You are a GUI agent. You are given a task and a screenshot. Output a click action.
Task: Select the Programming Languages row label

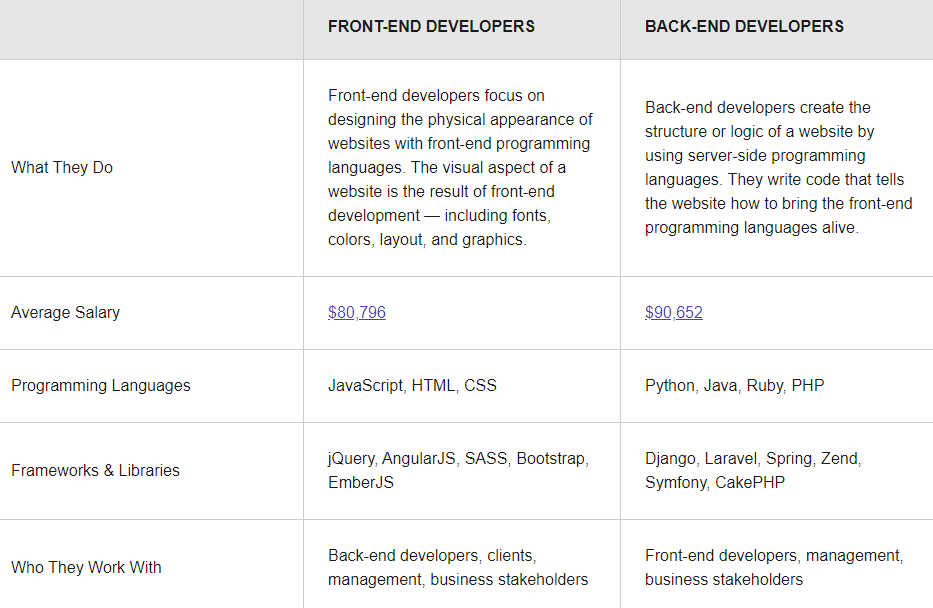[101, 386]
